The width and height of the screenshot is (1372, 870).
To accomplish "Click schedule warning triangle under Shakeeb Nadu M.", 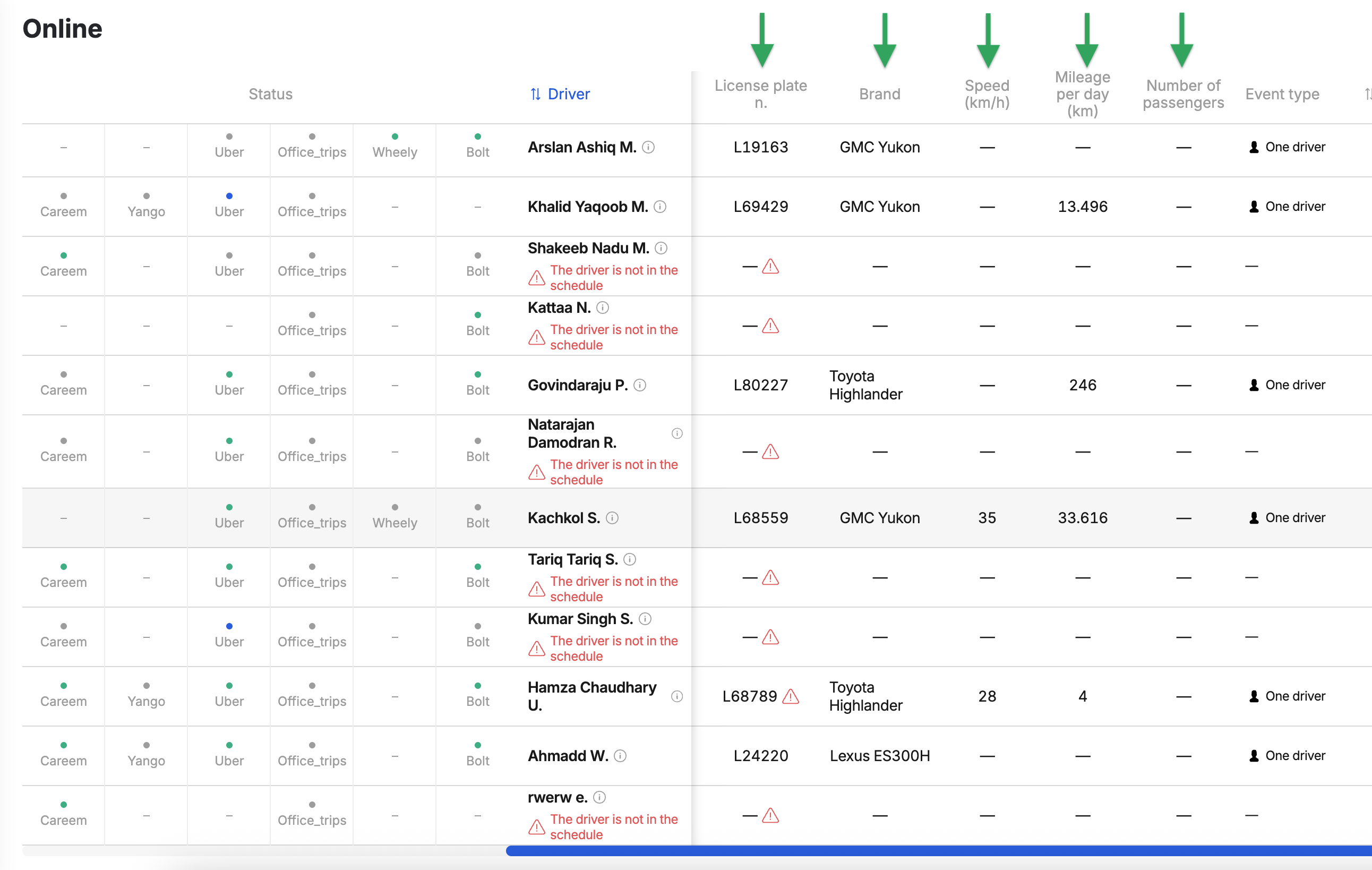I will coord(536,278).
